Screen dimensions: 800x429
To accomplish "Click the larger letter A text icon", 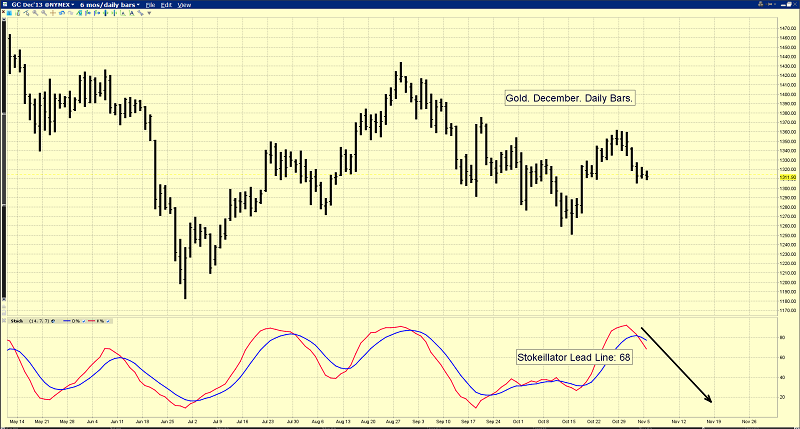I will [x=132, y=13].
